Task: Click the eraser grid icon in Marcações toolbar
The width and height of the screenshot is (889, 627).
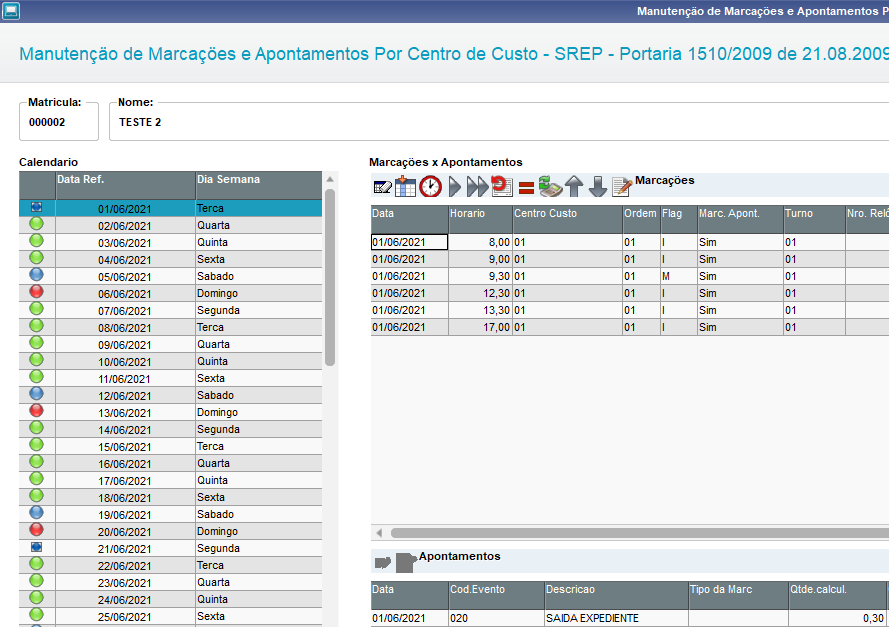Action: (382, 187)
